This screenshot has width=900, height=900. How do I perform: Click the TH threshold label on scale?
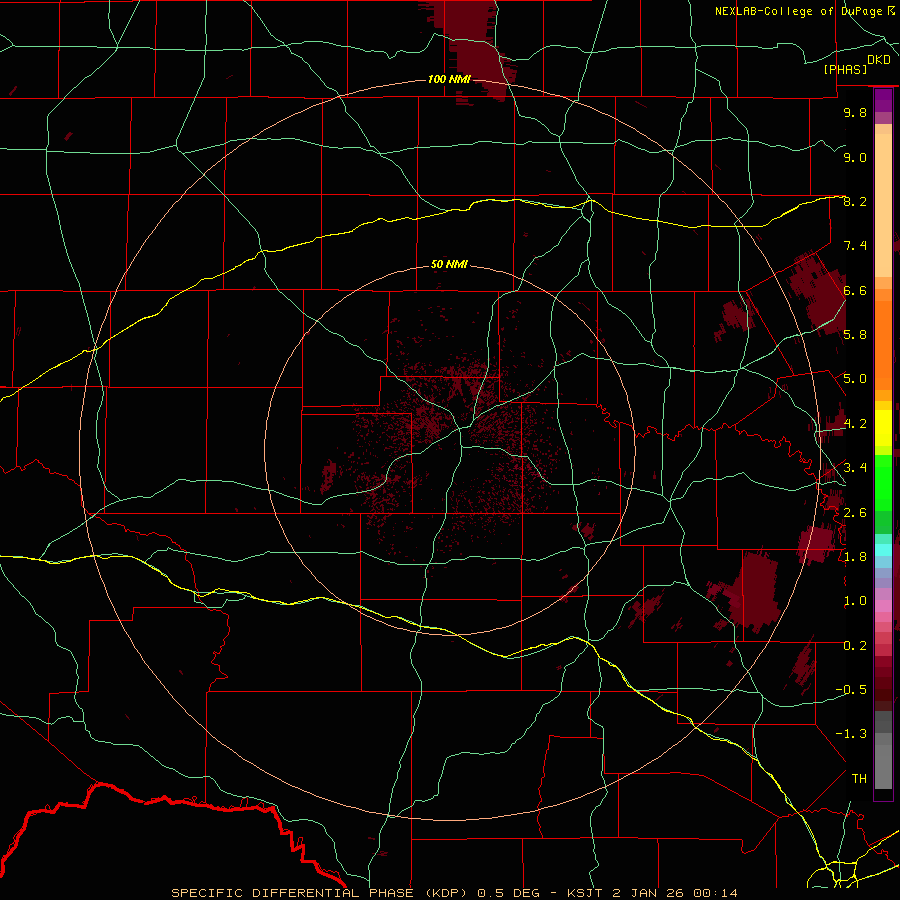[x=859, y=779]
